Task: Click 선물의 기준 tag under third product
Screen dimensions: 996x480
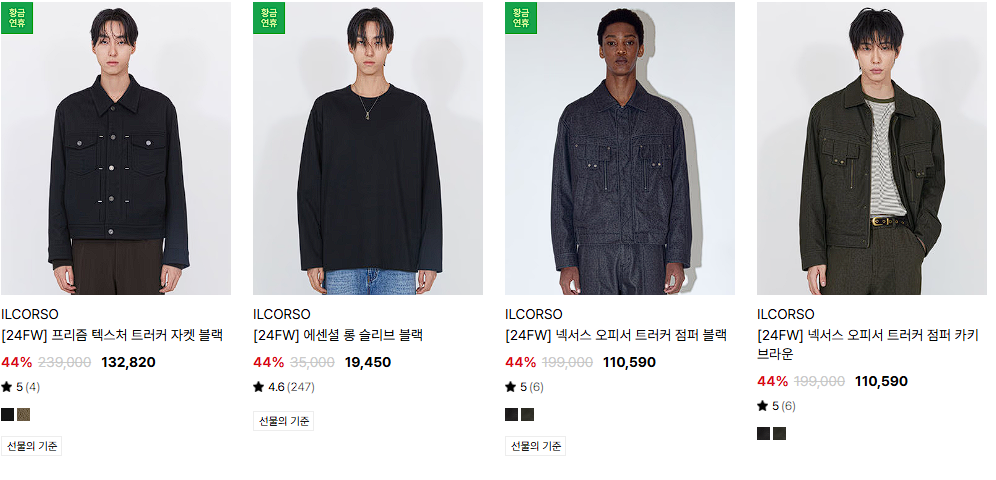Action: coord(535,446)
